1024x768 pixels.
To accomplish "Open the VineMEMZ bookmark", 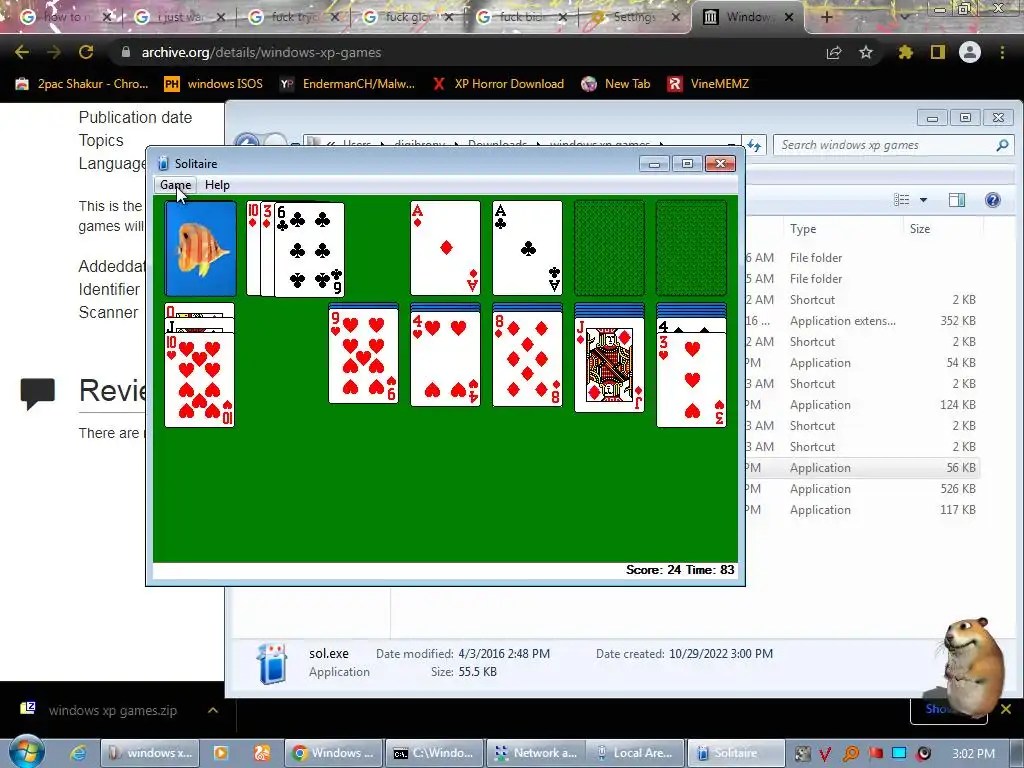I will tap(708, 84).
